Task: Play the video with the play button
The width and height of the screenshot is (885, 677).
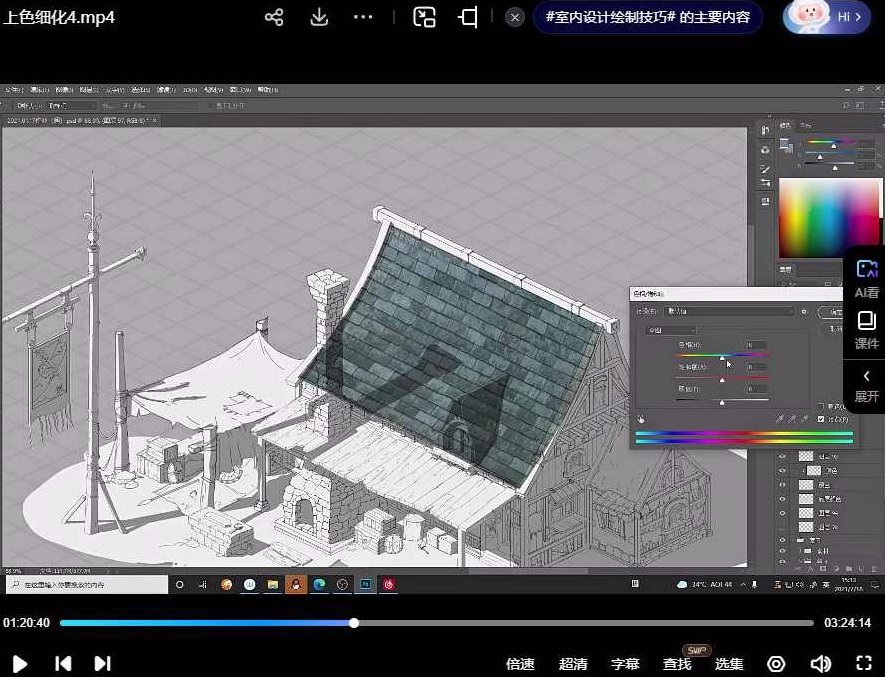Action: (x=19, y=663)
